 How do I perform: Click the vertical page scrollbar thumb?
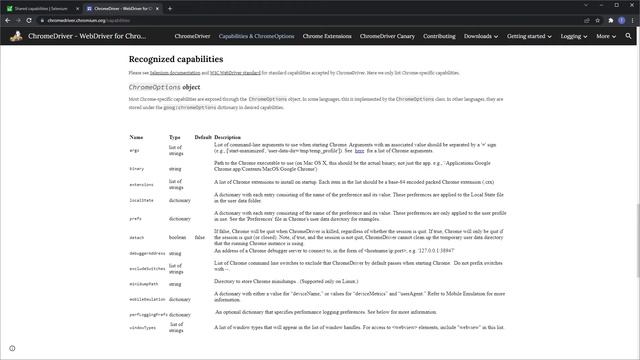click(637, 241)
